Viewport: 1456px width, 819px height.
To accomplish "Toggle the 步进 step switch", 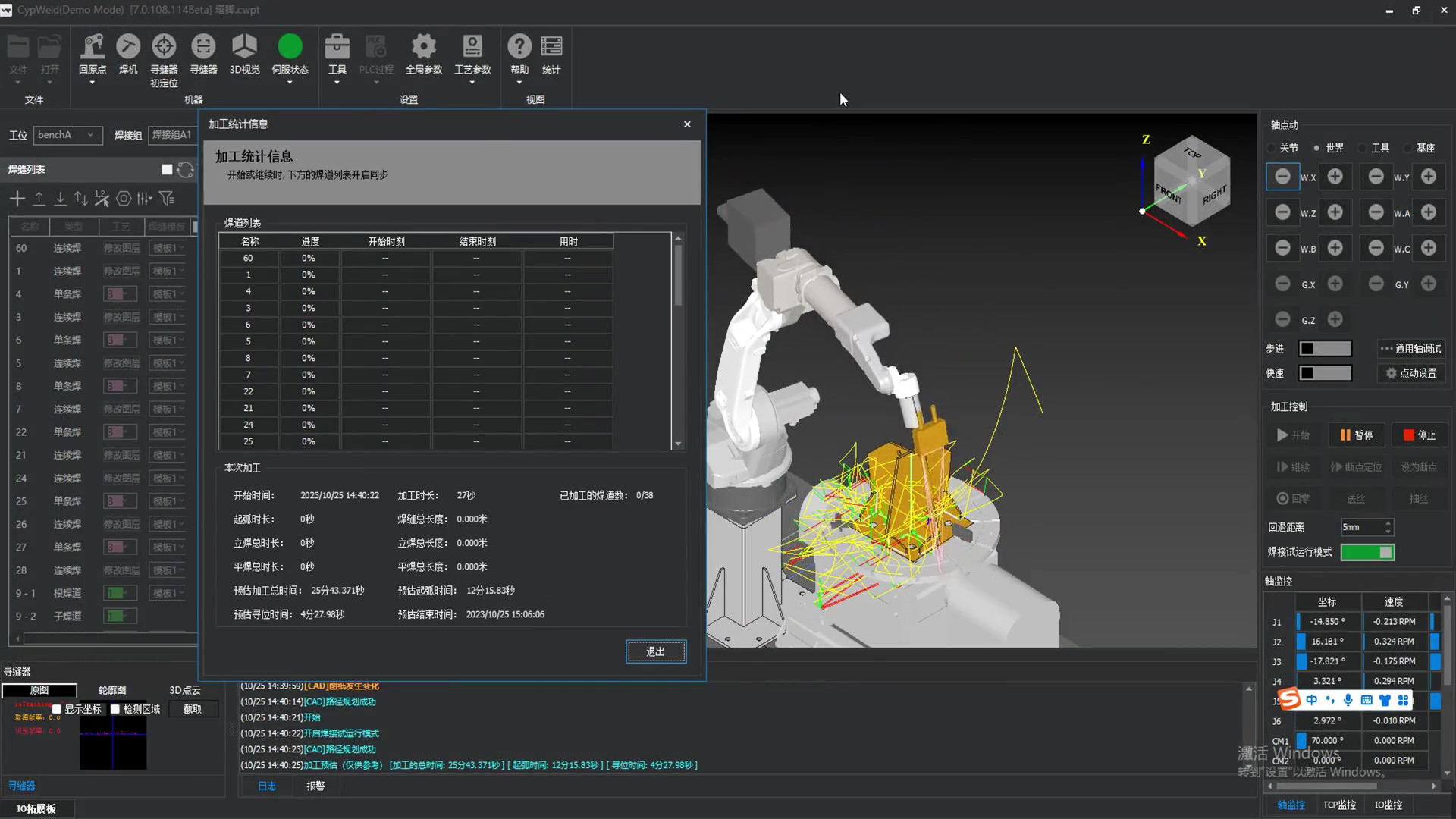I will [x=1325, y=349].
